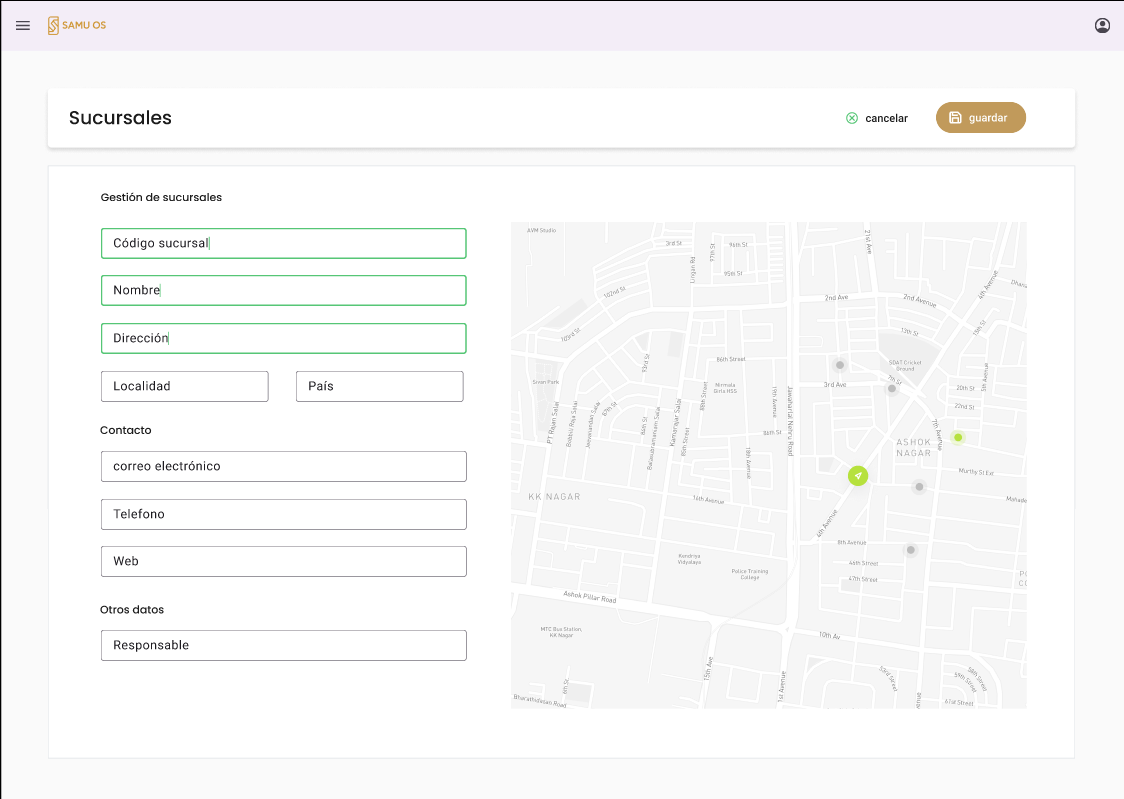
Task: Focus the Responsable input field
Action: [x=283, y=645]
